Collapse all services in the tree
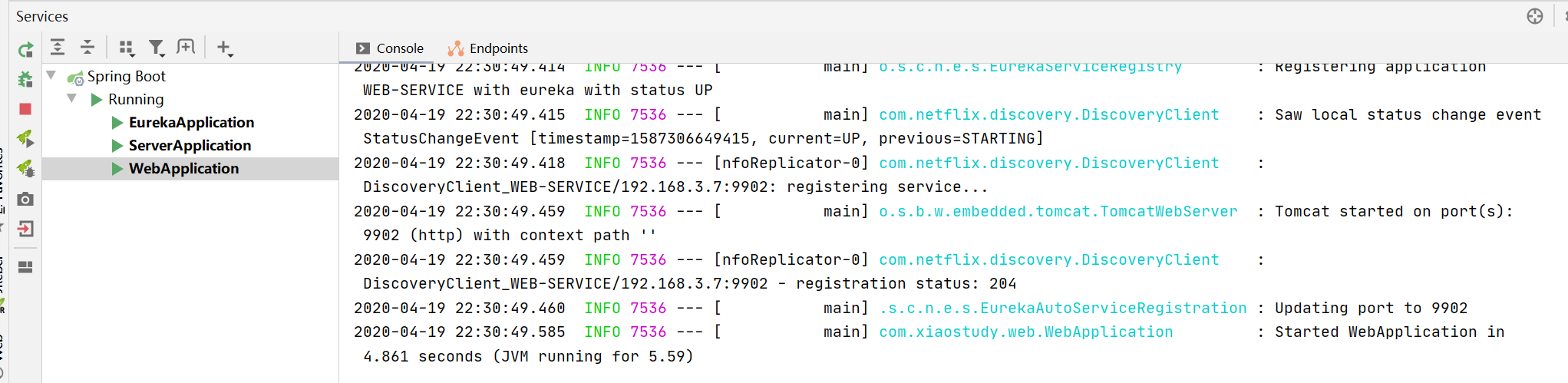This screenshot has width=1568, height=383. [x=87, y=48]
